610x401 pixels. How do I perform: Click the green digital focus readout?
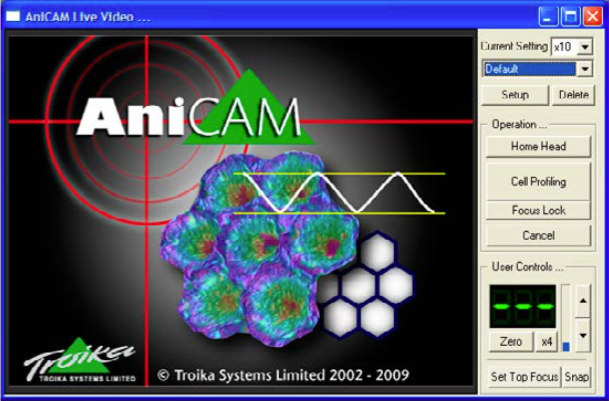click(x=522, y=306)
